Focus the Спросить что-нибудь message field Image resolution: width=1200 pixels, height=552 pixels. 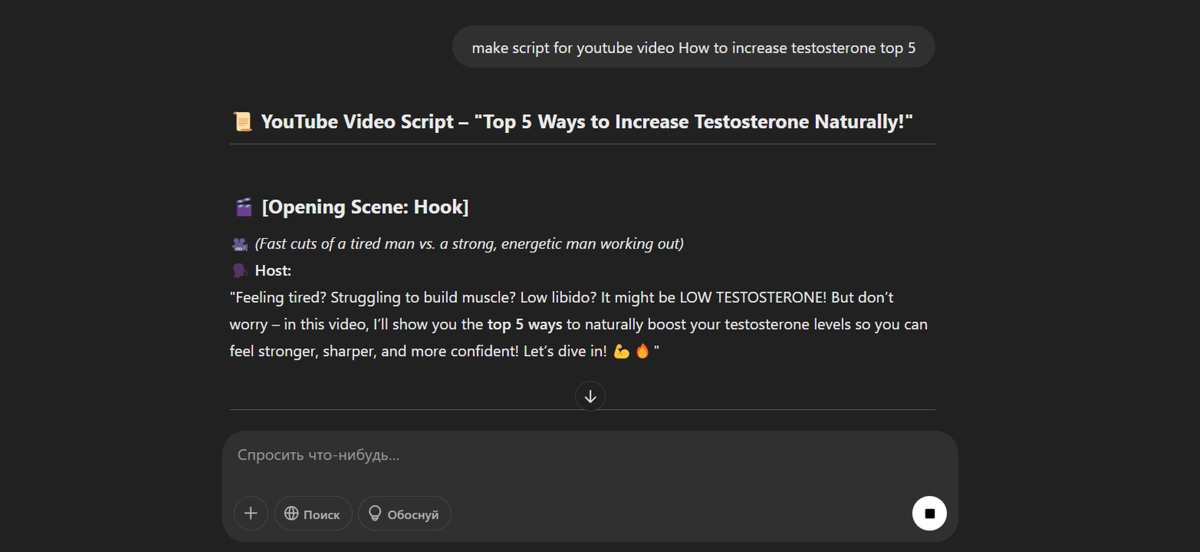click(590, 455)
